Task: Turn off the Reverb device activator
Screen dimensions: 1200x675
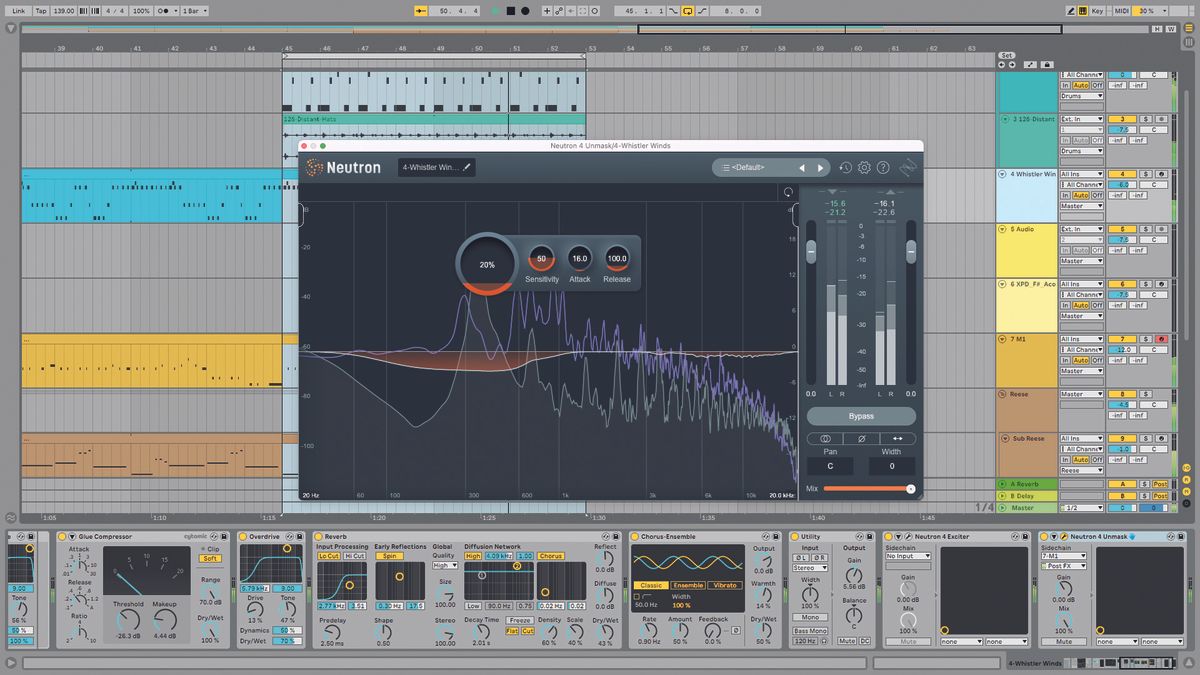Action: (x=318, y=536)
